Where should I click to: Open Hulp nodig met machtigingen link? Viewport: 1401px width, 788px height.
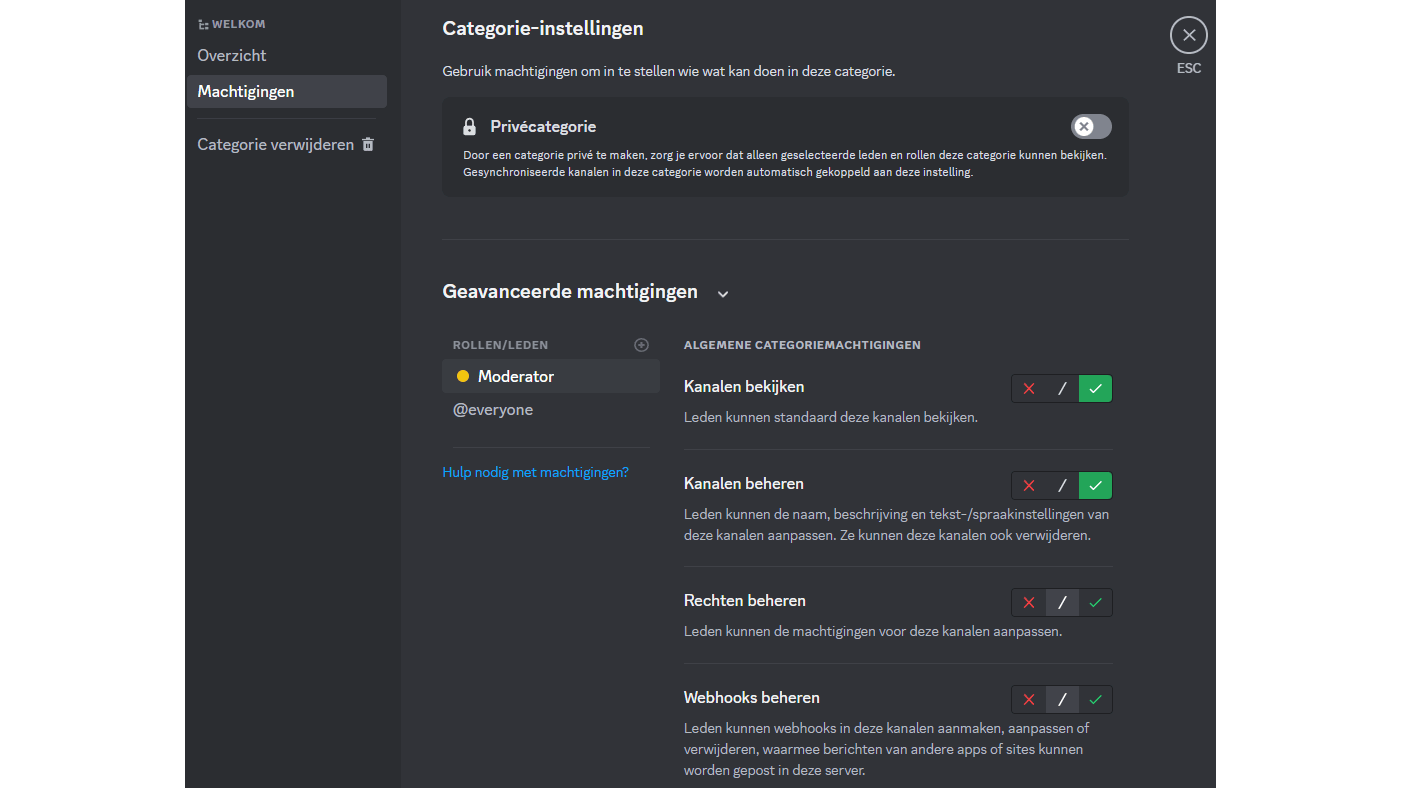pyautogui.click(x=535, y=472)
